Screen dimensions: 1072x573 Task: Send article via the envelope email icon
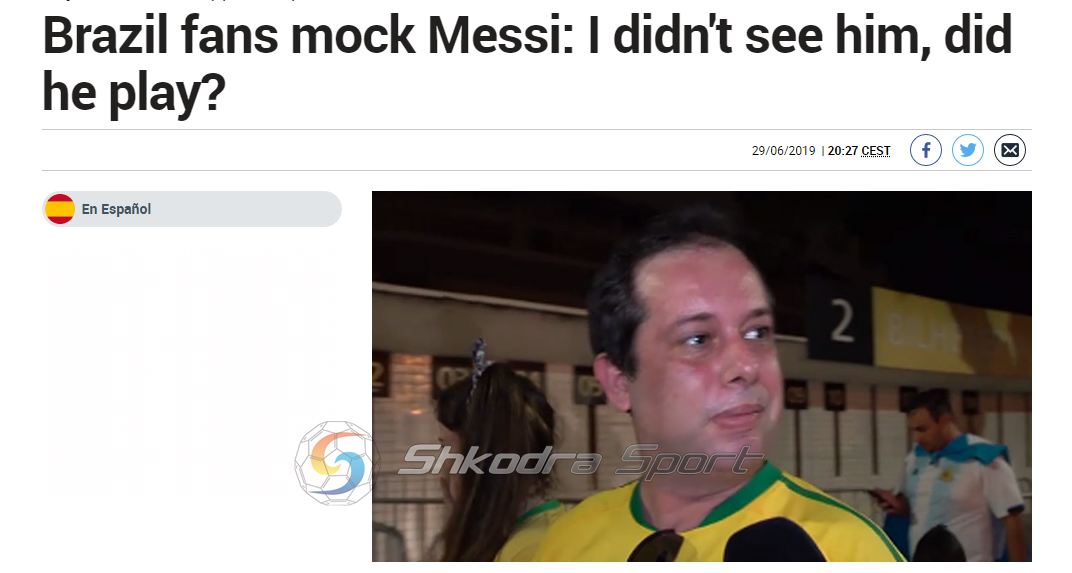tap(1010, 150)
